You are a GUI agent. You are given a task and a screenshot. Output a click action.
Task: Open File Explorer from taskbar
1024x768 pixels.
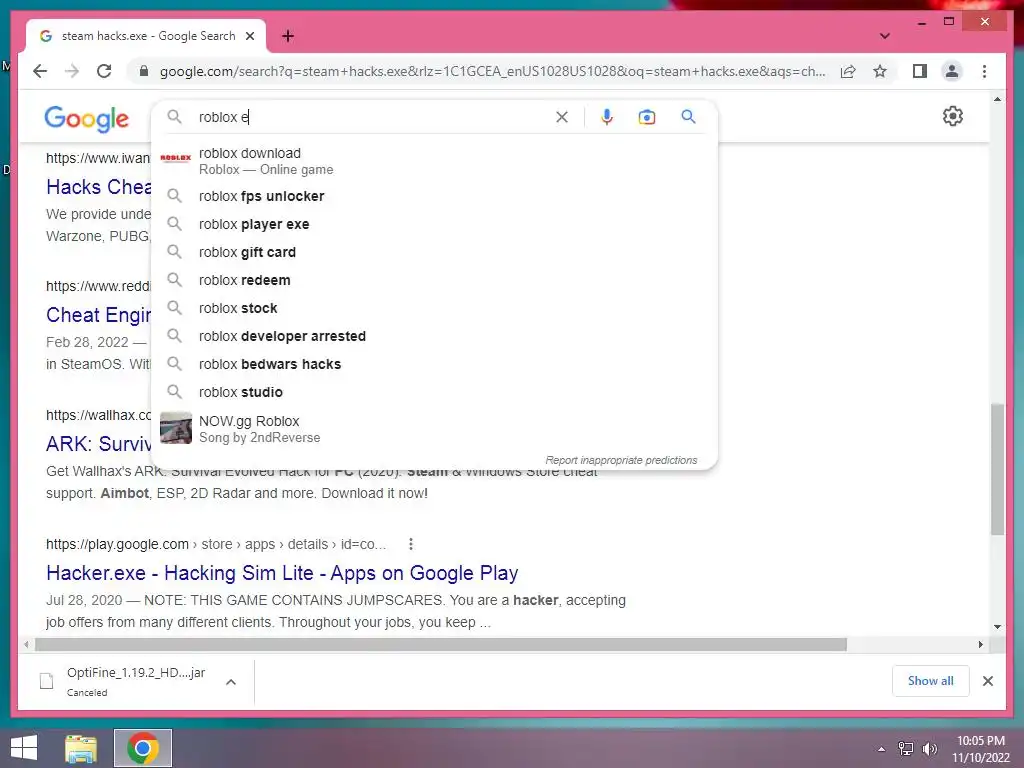tap(81, 748)
